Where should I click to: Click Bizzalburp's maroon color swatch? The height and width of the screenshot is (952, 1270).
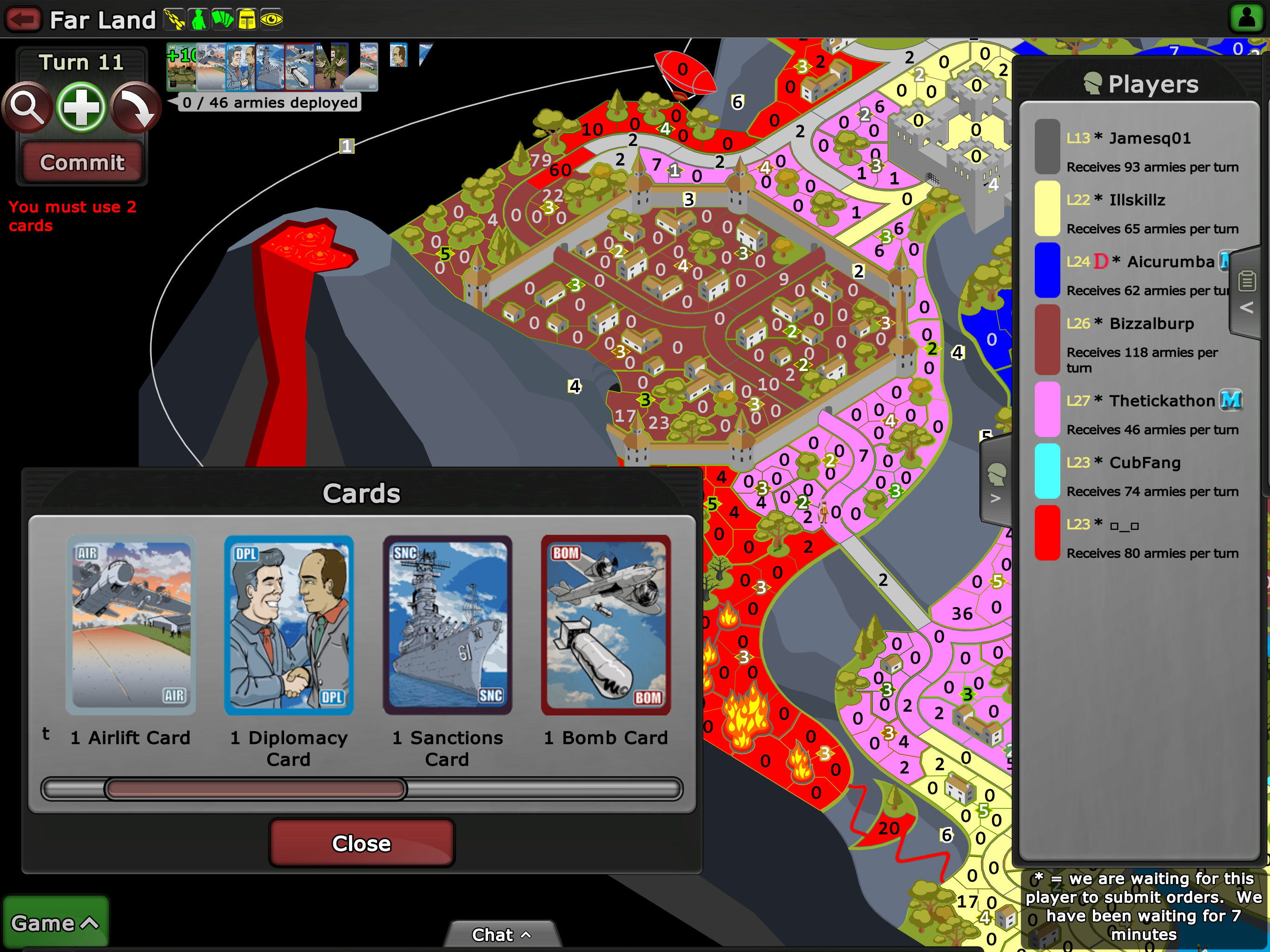click(1047, 339)
